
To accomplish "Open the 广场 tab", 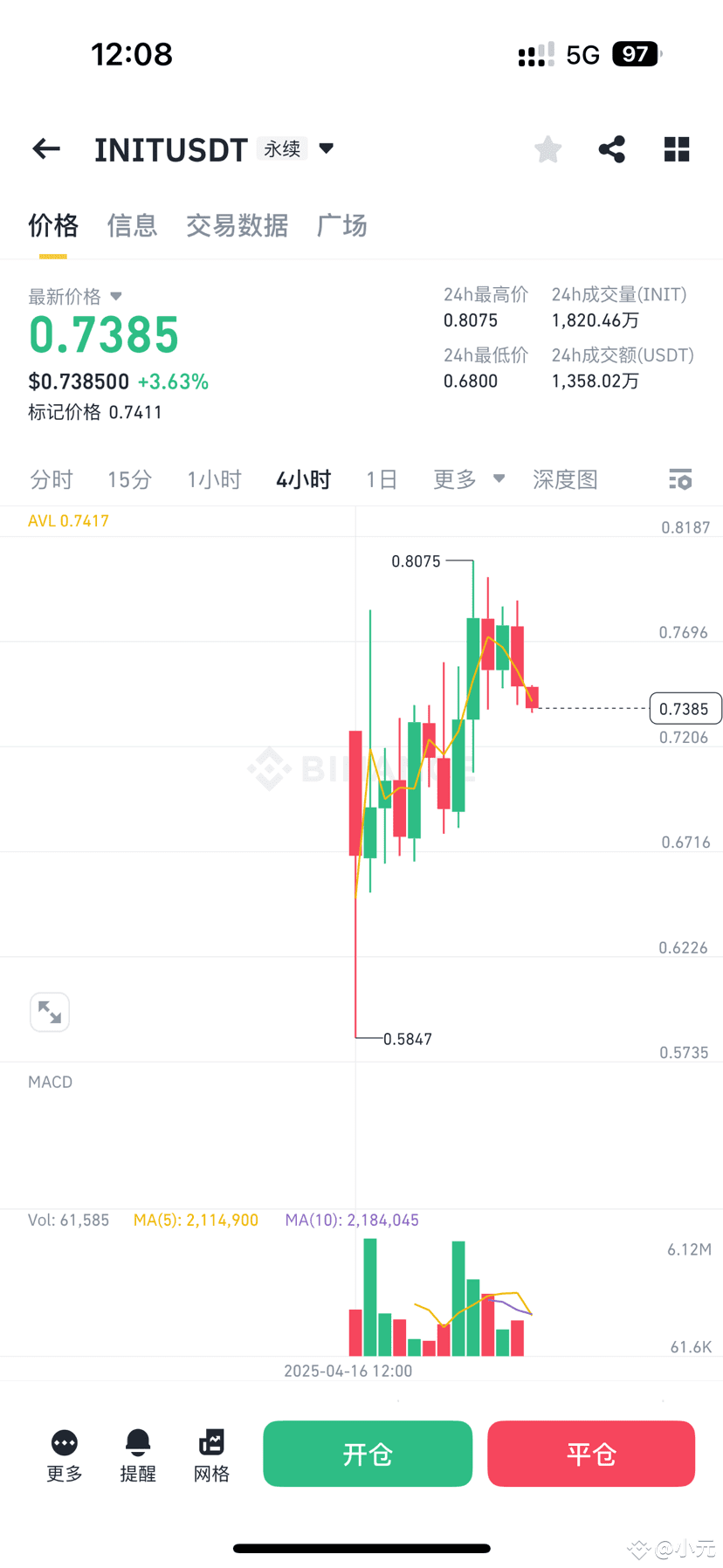I will coord(341,226).
